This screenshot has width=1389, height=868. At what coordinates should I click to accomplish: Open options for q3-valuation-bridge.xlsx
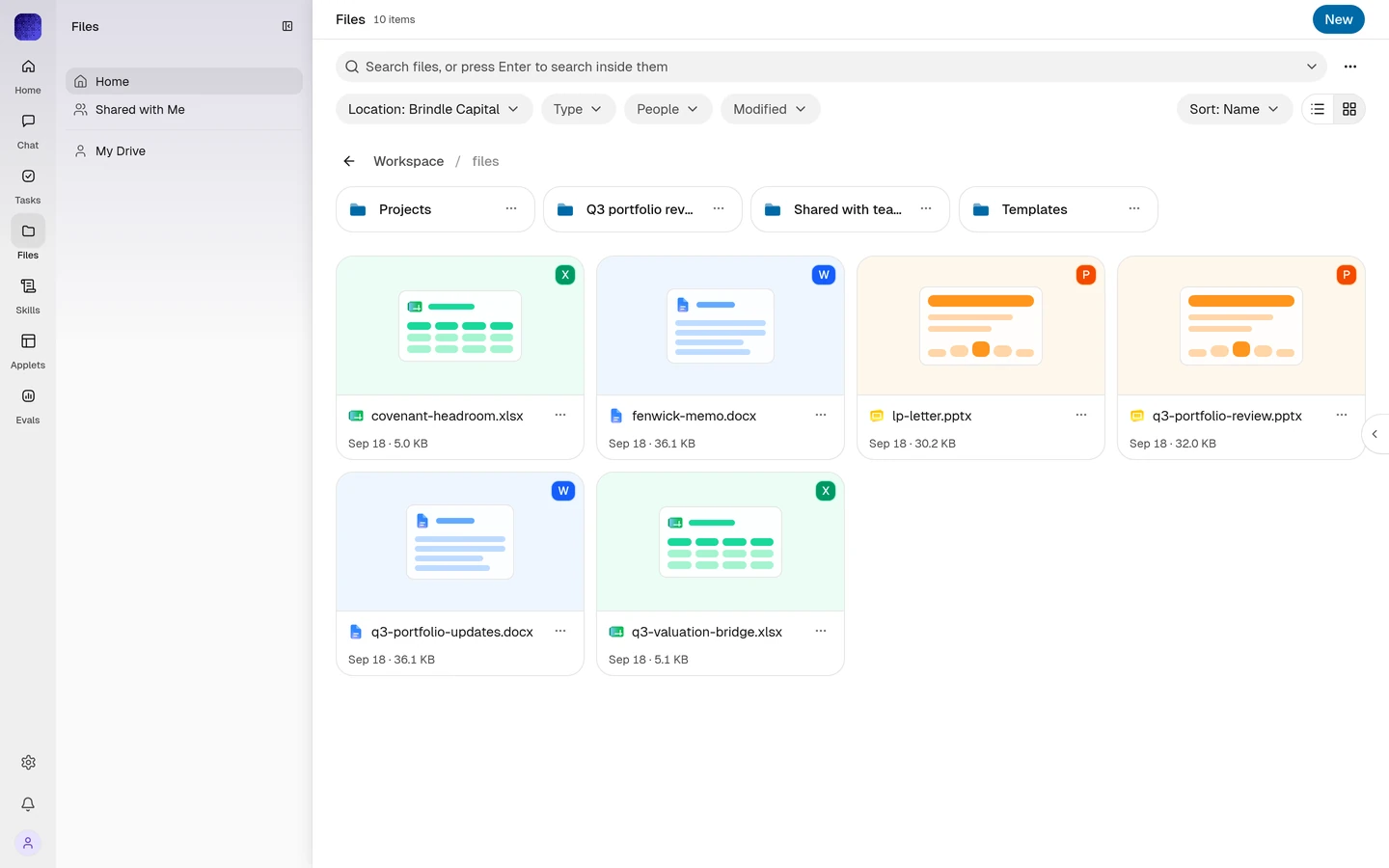(821, 632)
